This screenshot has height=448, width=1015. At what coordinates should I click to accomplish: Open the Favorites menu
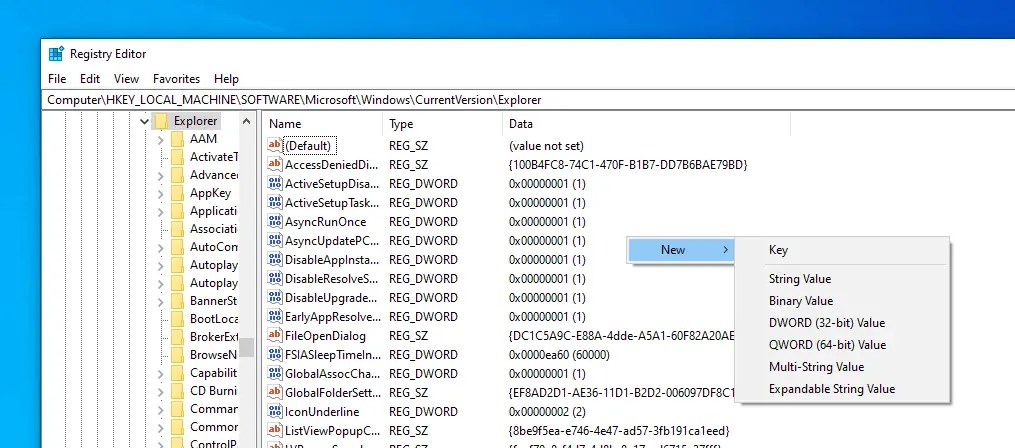[176, 79]
